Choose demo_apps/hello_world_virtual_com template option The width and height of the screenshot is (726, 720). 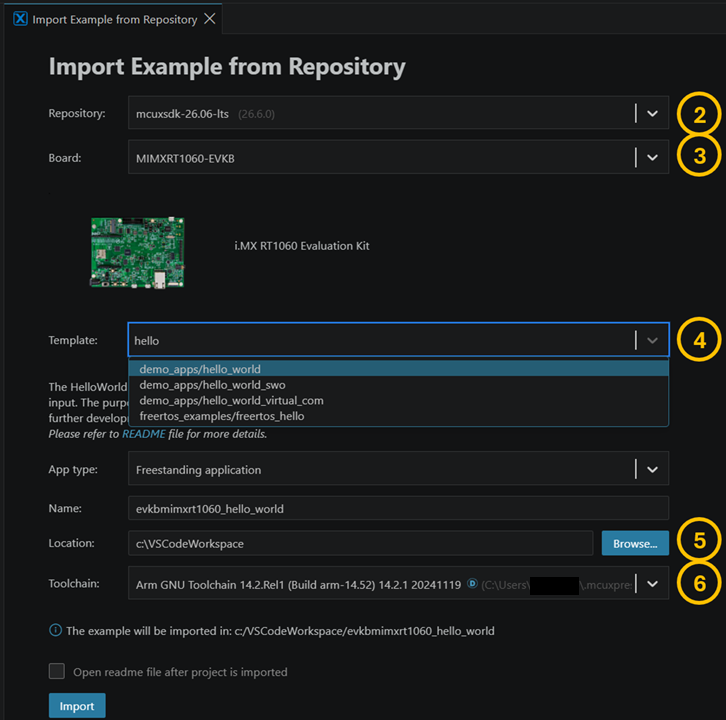398,401
